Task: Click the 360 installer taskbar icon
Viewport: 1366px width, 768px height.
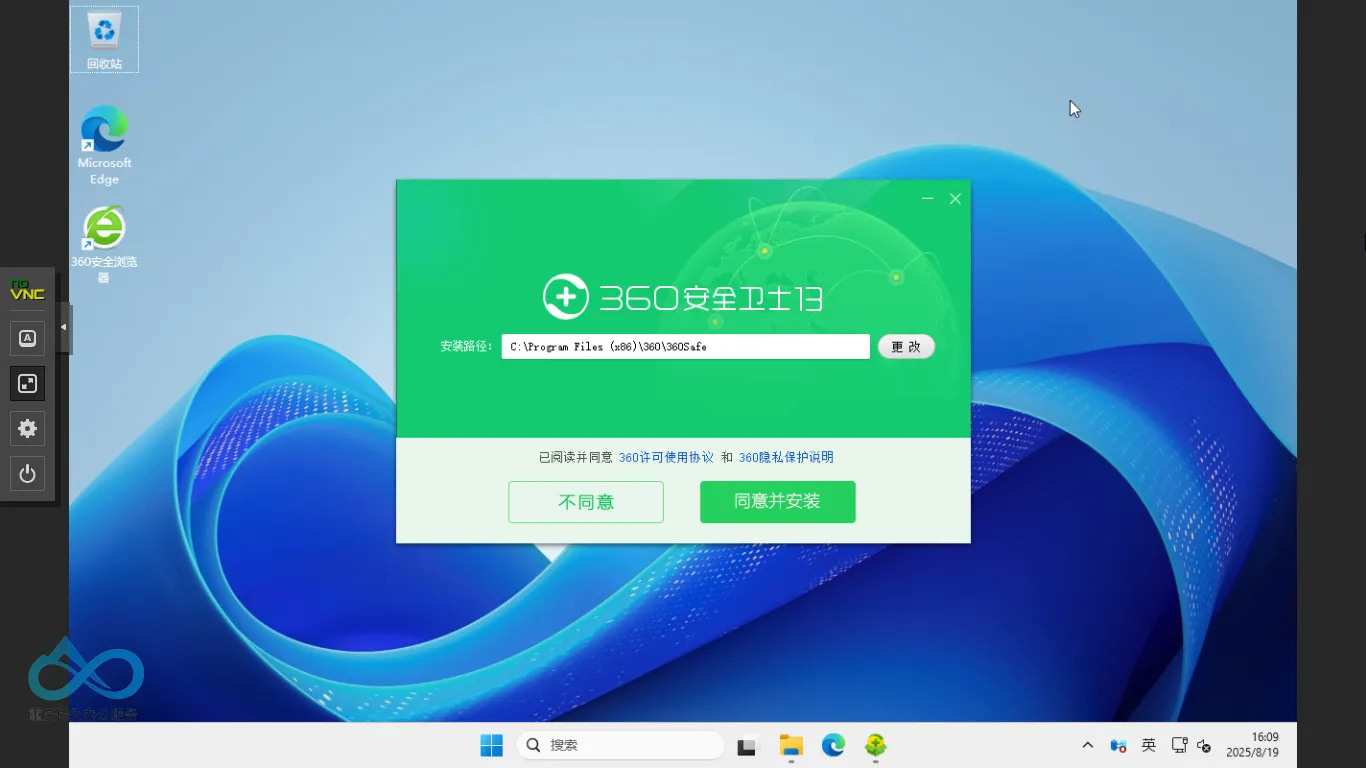Action: click(x=876, y=745)
